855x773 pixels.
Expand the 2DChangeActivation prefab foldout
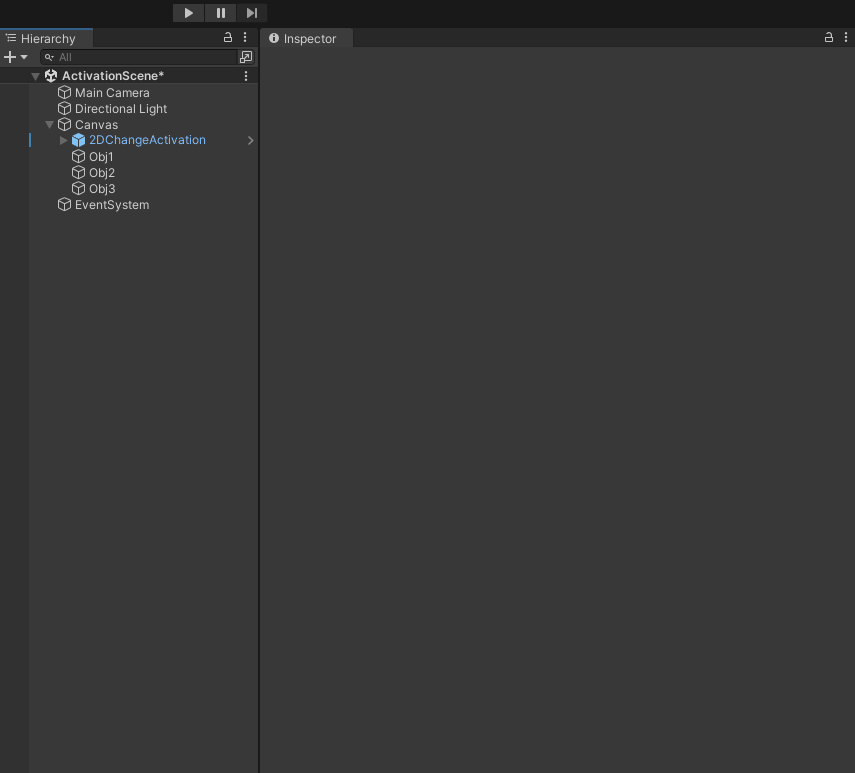click(x=63, y=141)
